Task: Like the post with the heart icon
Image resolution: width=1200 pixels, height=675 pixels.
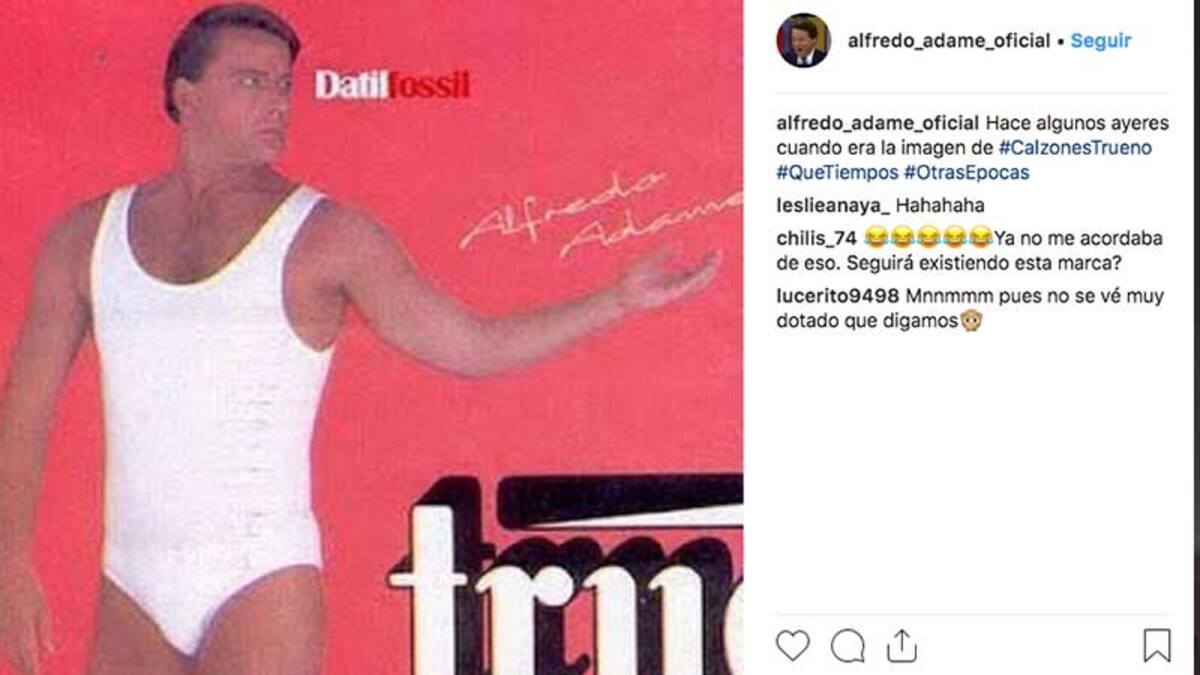Action: [792, 645]
